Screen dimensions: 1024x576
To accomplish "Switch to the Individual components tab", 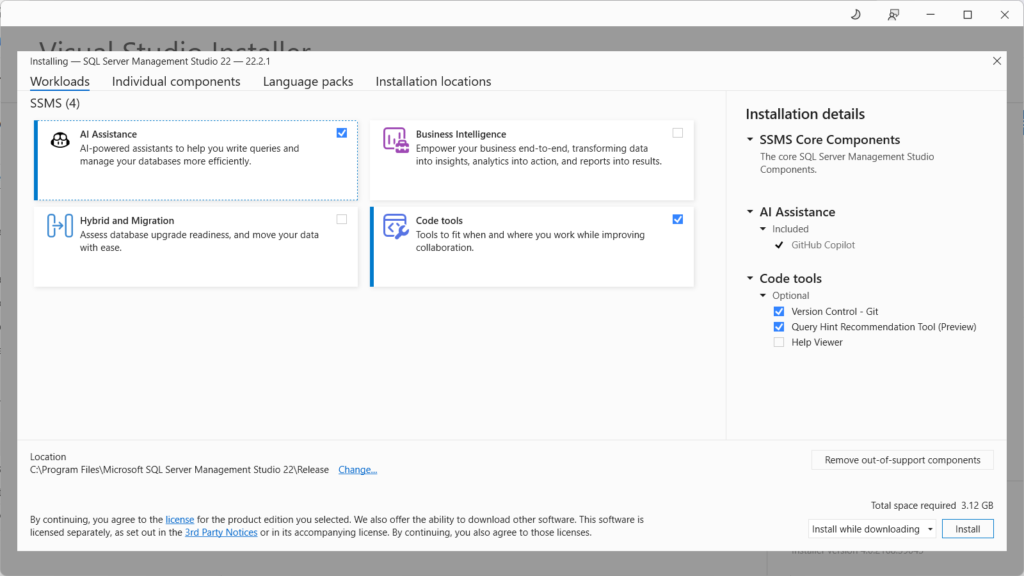I will pos(176,81).
